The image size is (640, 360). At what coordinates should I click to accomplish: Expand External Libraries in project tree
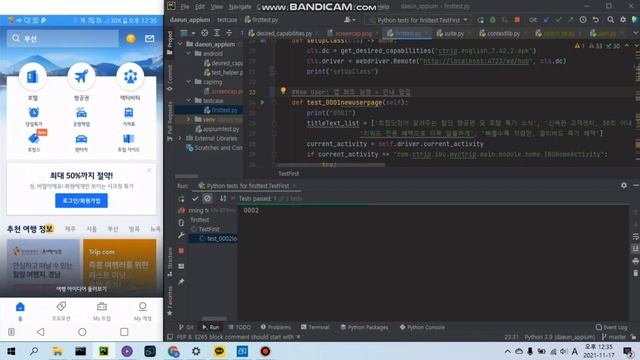click(180, 138)
